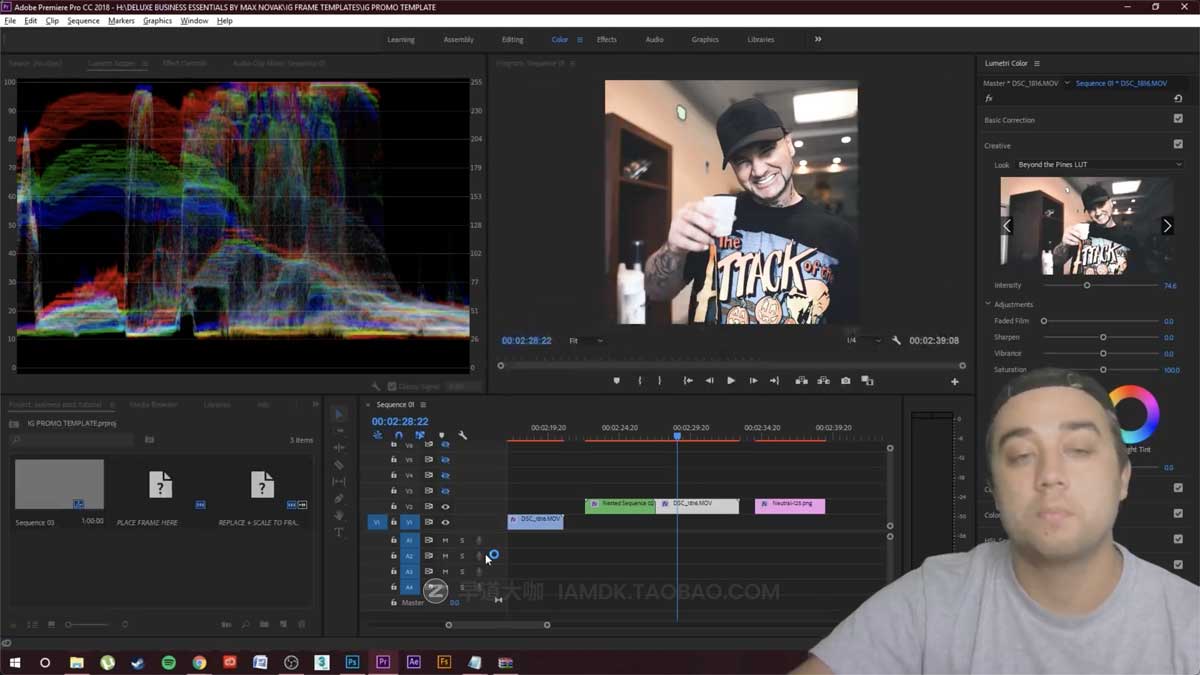Image resolution: width=1200 pixels, height=675 pixels.
Task: Toggle Creative section checkbox
Action: (x=1178, y=145)
